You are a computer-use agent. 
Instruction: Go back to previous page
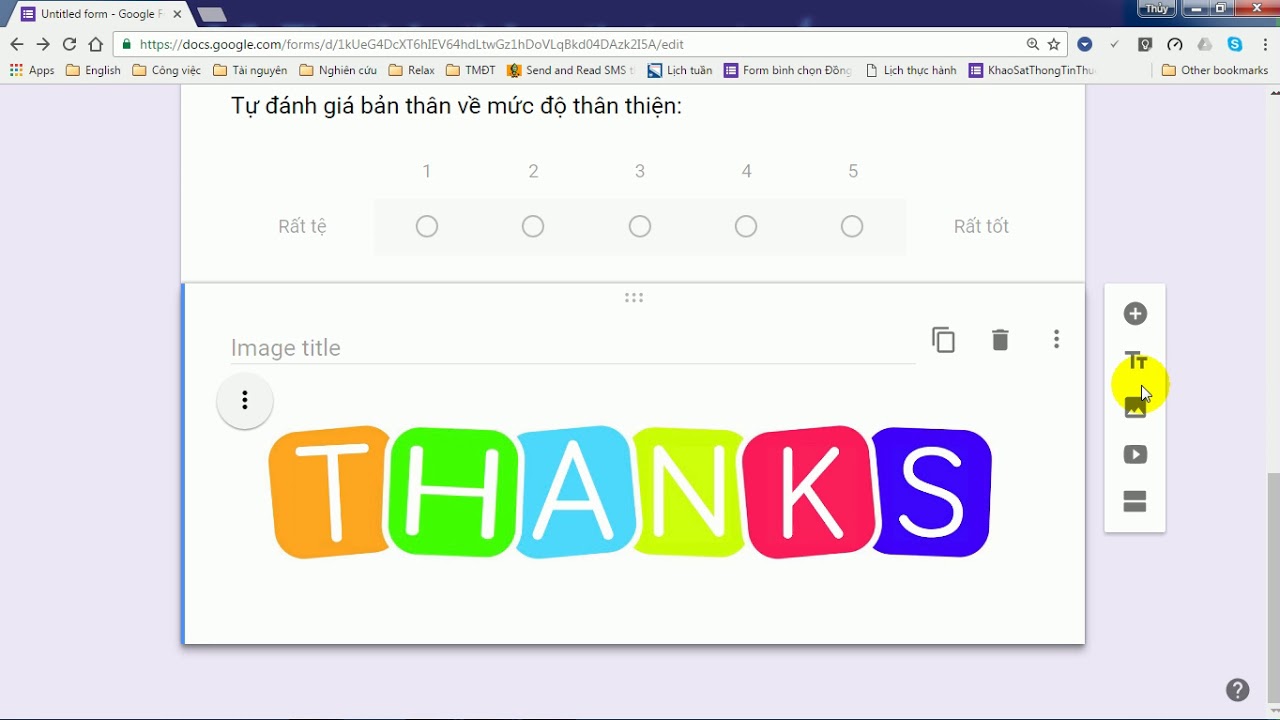tap(16, 44)
